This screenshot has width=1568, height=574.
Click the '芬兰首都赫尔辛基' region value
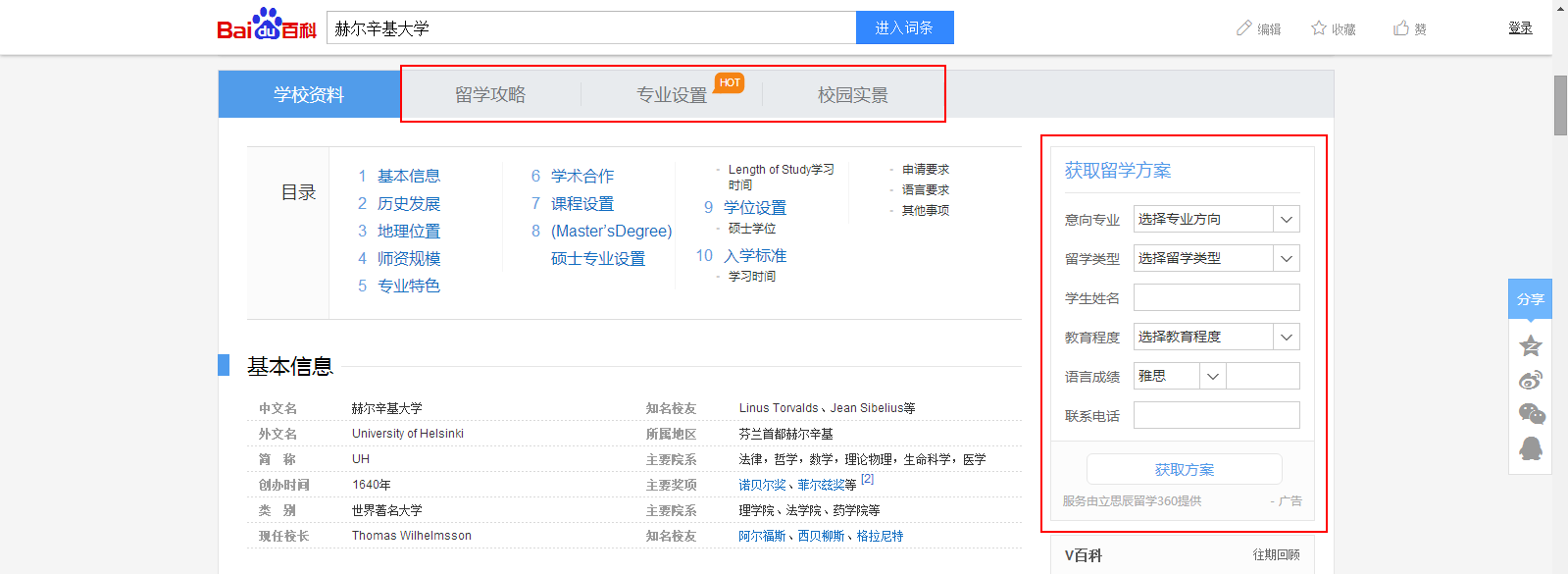pyautogui.click(x=785, y=434)
